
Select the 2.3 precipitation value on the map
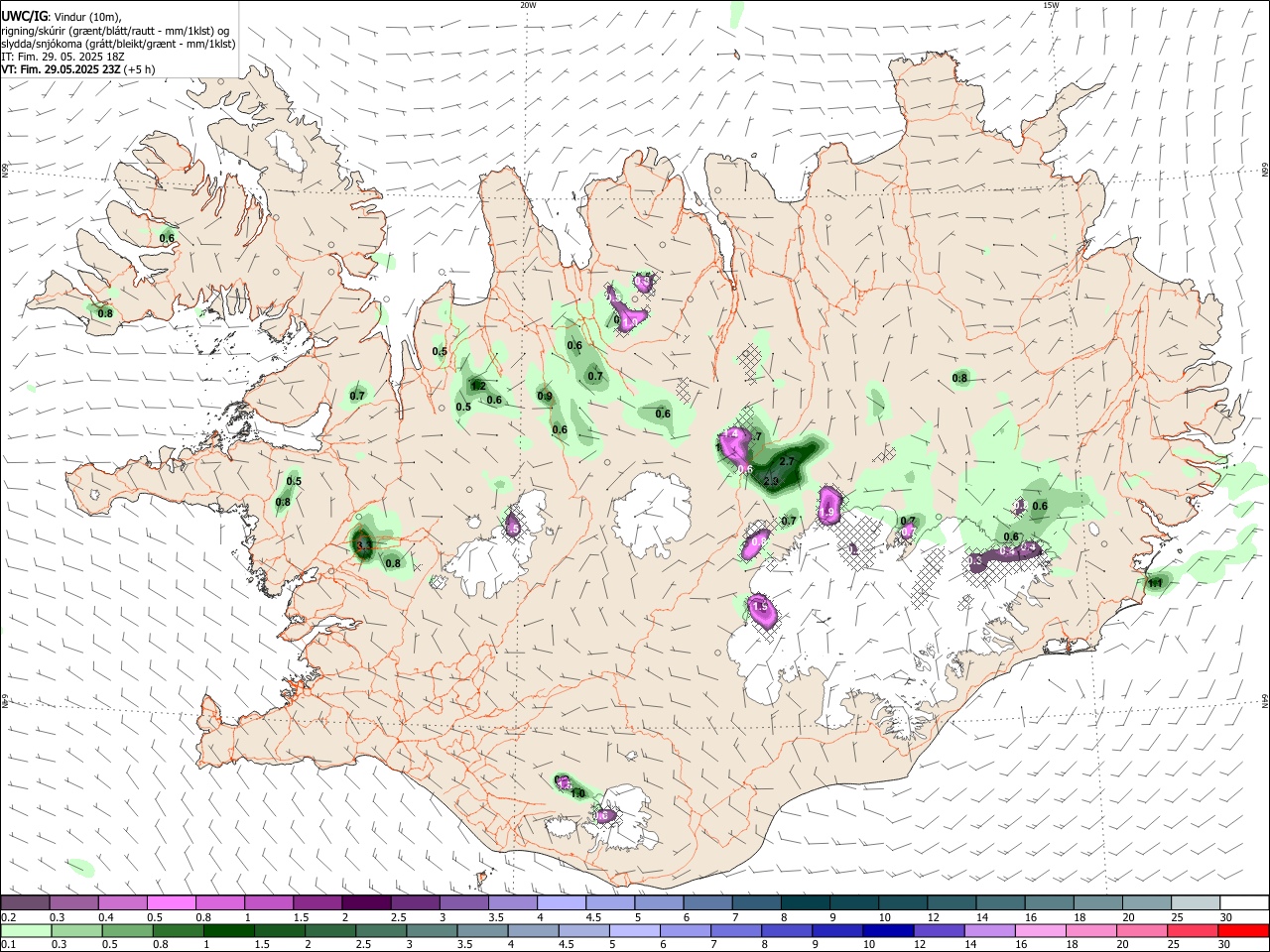pos(771,481)
